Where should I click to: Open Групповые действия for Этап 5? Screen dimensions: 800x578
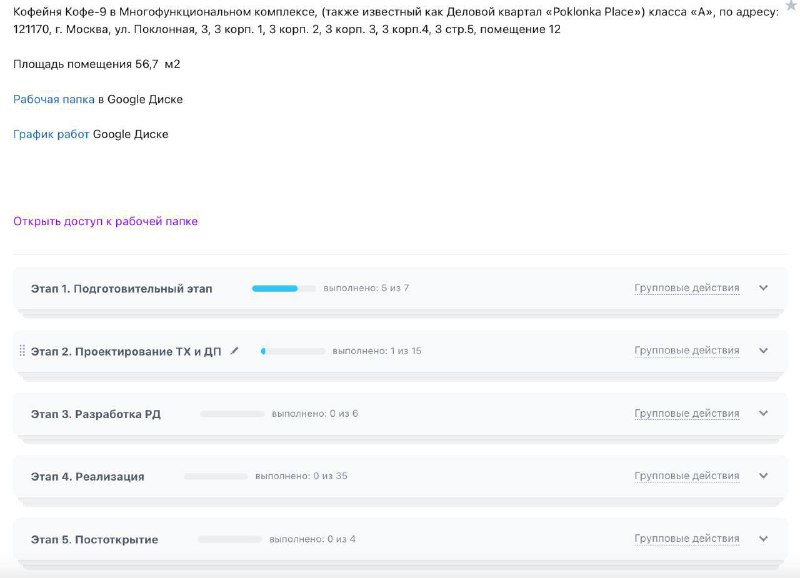(687, 539)
